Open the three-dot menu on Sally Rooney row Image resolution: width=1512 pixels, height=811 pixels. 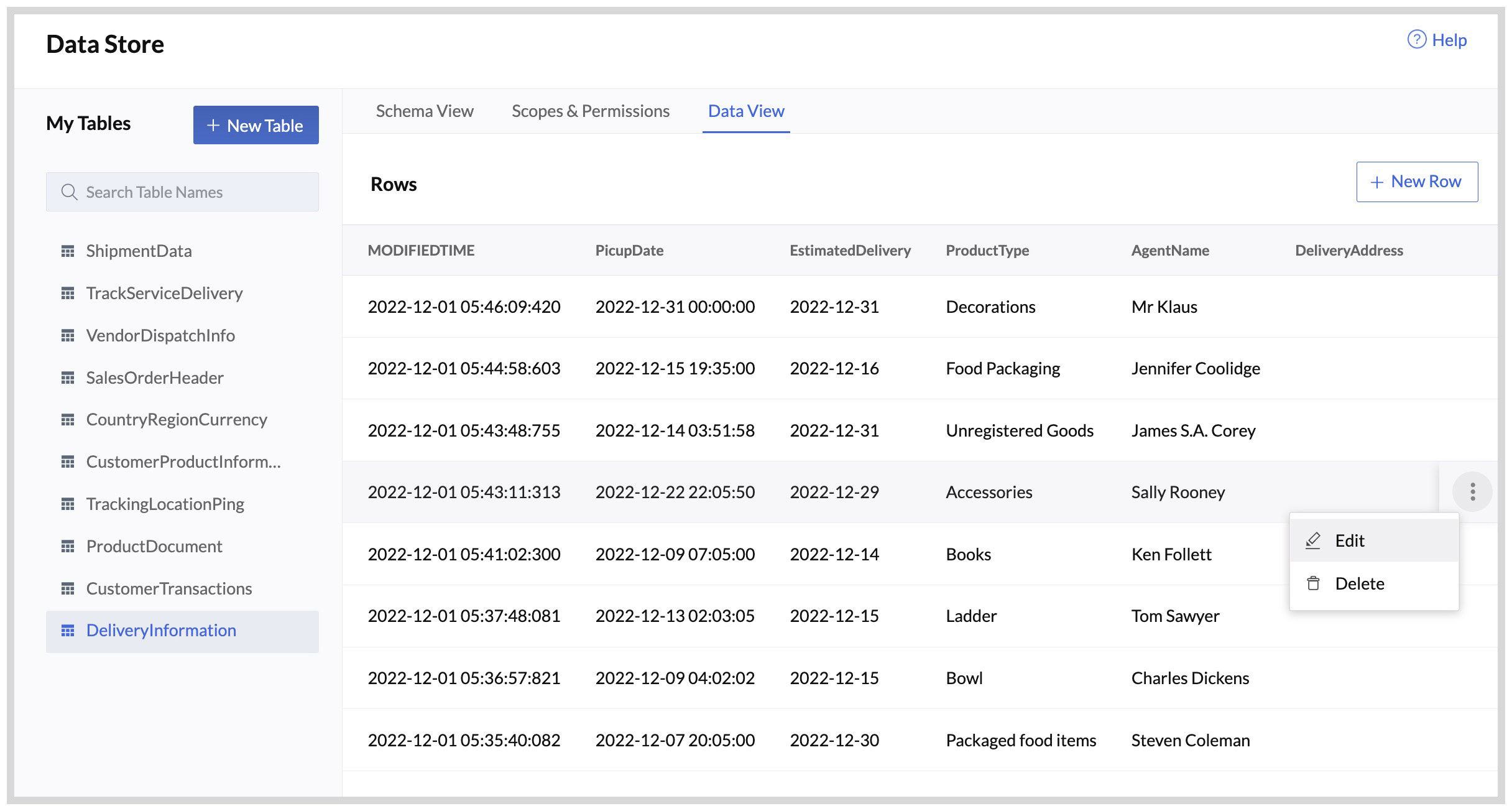1472,491
